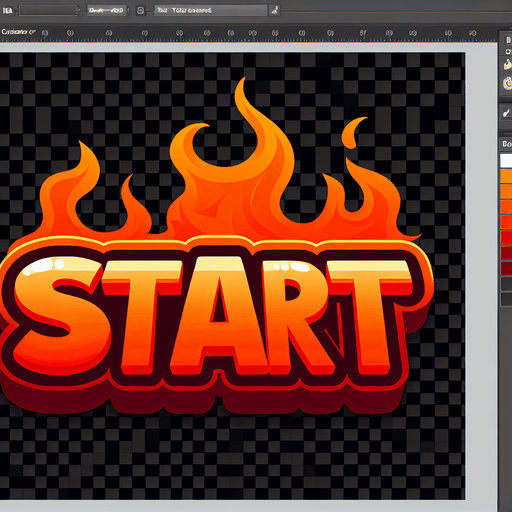The image size is (512, 512).
Task: Select the brush tool icon in right panel
Action: 507,113
